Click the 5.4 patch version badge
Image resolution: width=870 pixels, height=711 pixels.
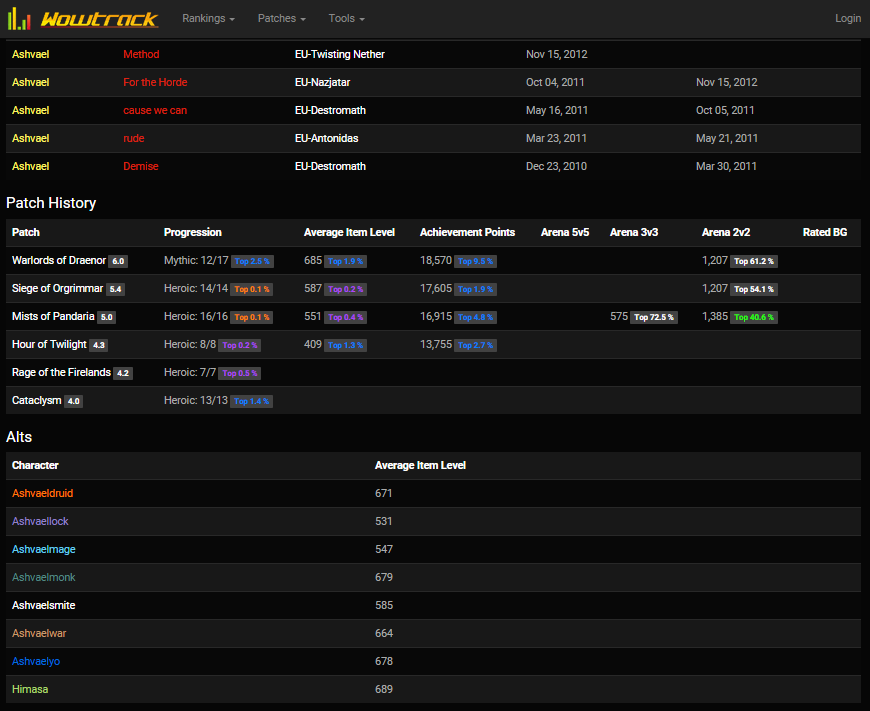point(115,289)
